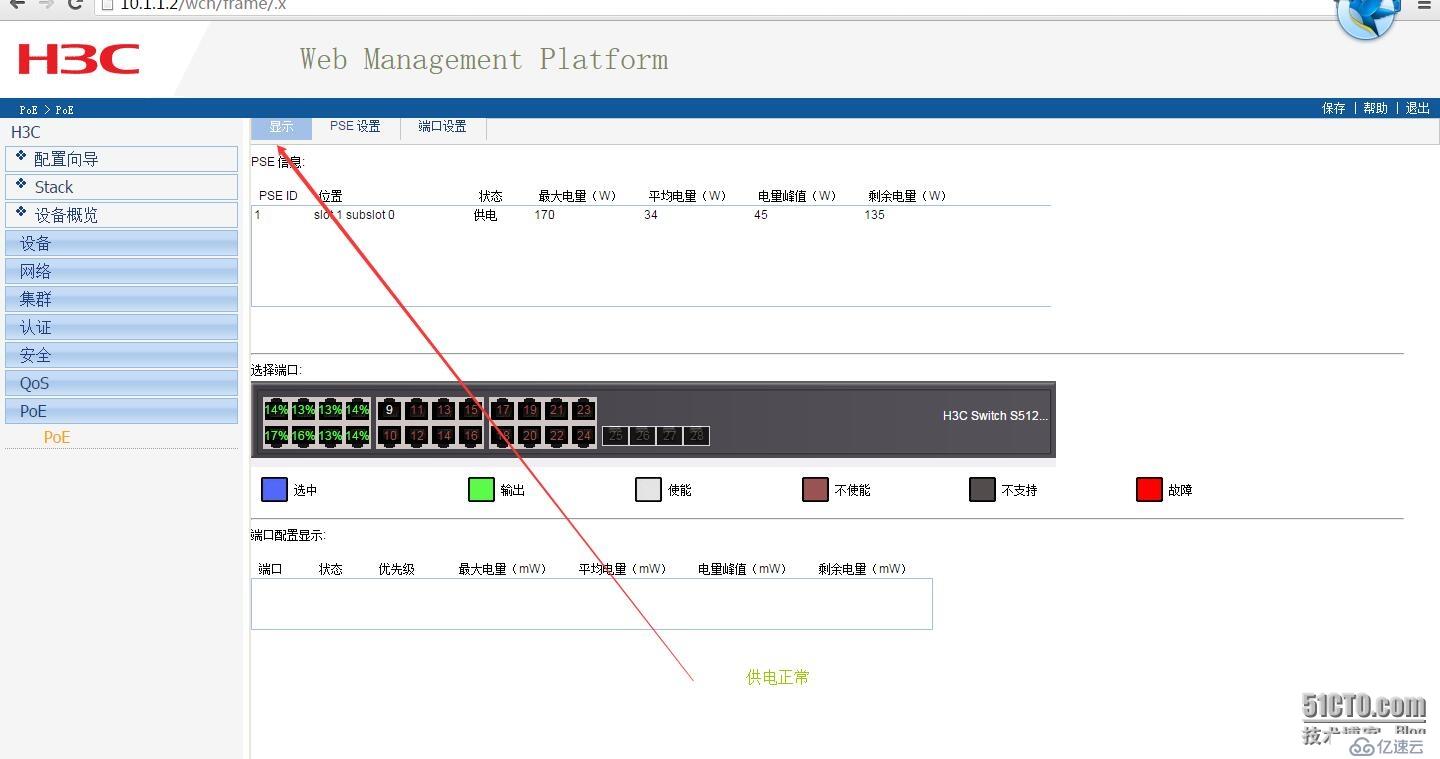This screenshot has height=759, width=1440.
Task: Click the remaining power value 135
Action: pyautogui.click(x=874, y=215)
